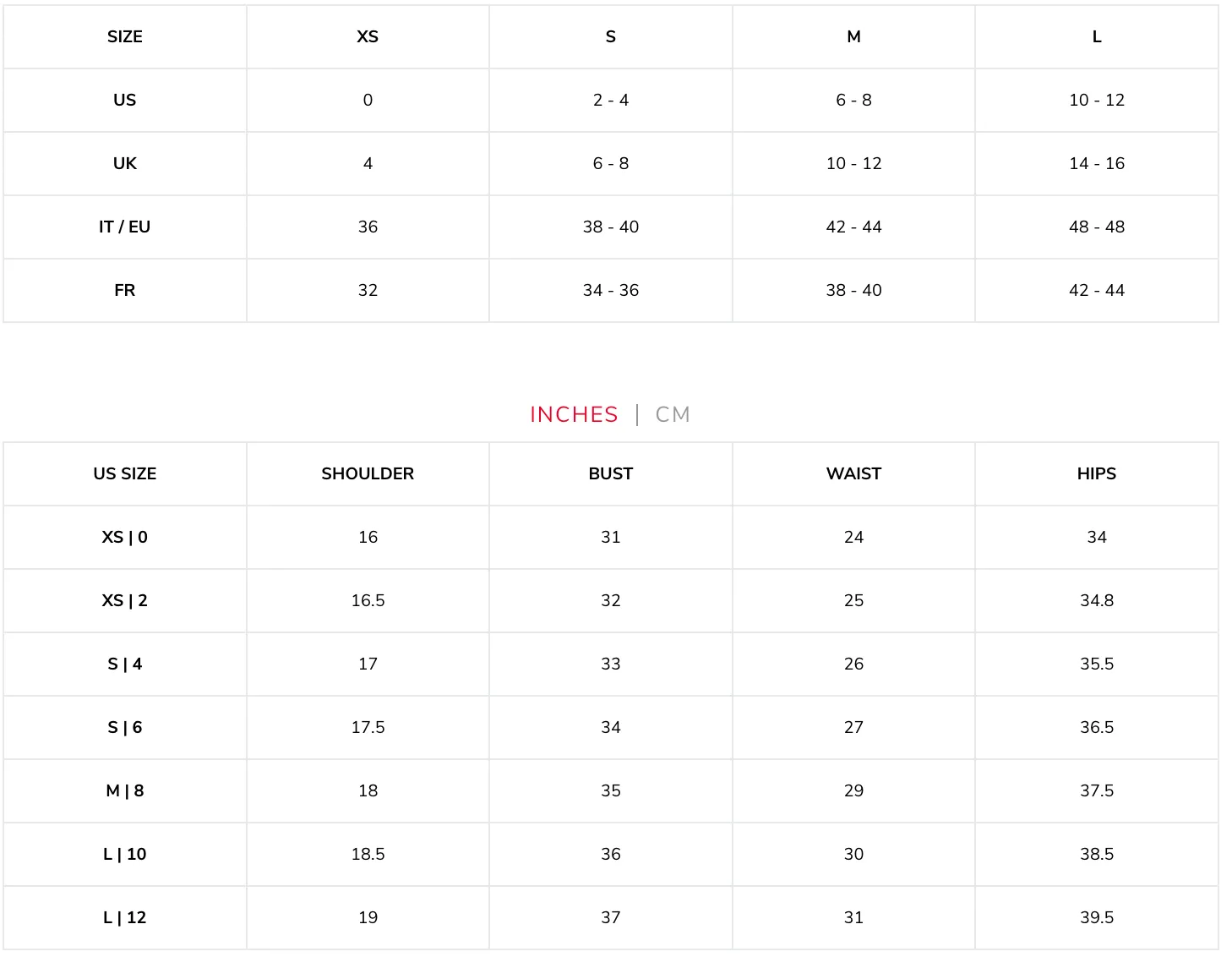
Task: Select the INCHES unit option
Action: coord(574,414)
